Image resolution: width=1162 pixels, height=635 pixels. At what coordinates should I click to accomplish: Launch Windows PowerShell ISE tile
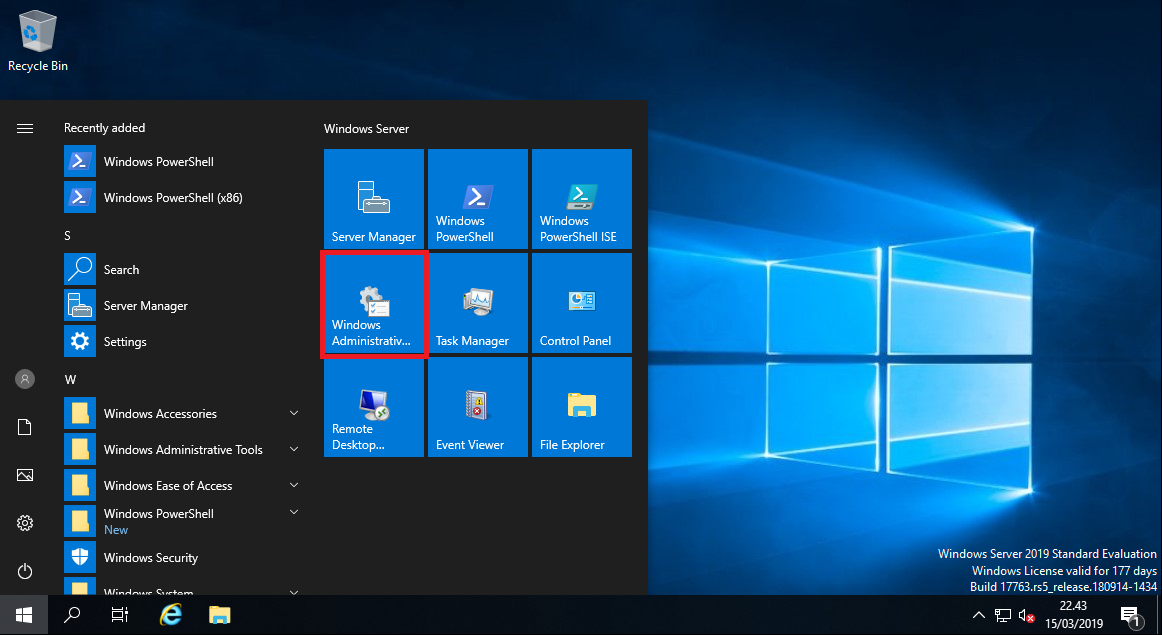(x=581, y=198)
